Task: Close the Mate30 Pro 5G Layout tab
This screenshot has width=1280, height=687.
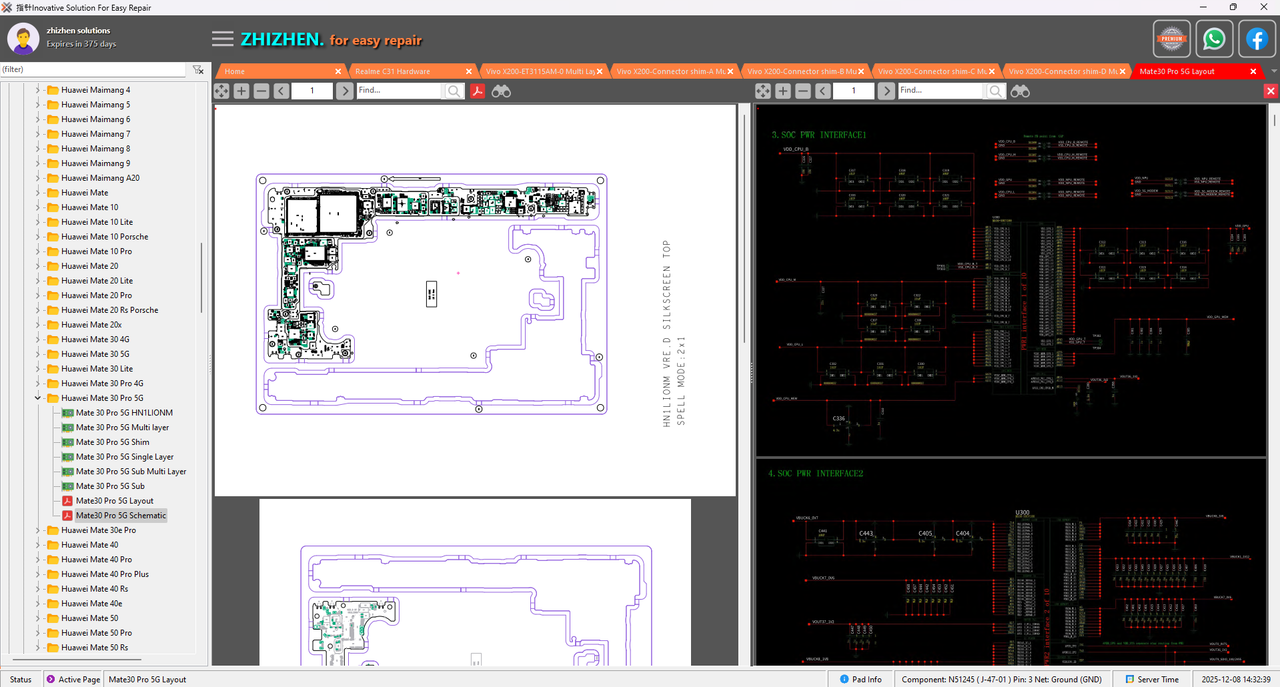Action: [1253, 72]
